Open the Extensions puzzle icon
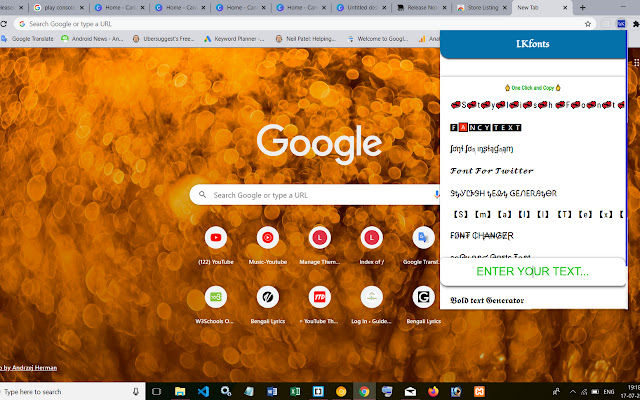Screen dimensions: 640x400 636,24
